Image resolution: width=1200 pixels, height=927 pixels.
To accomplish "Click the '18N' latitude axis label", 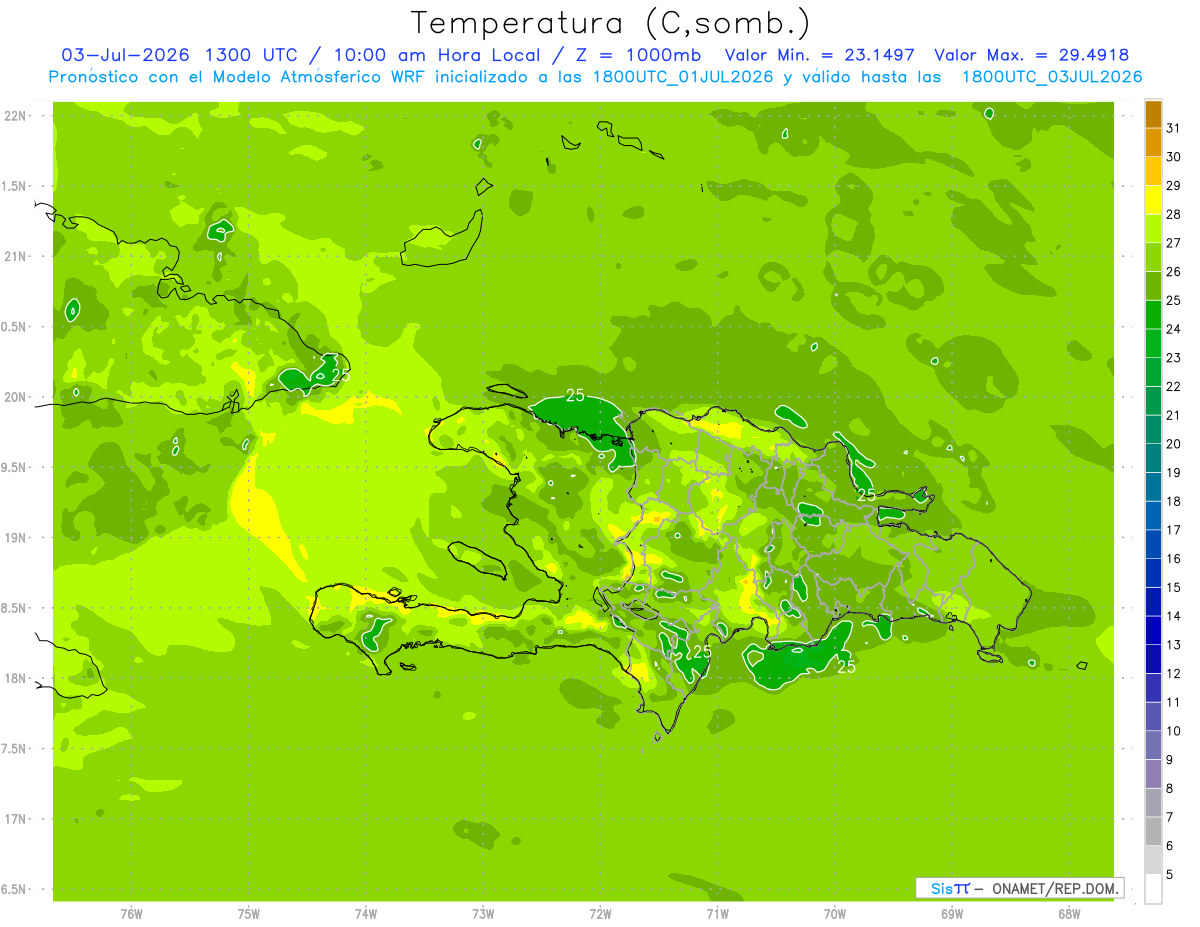I will (17, 678).
